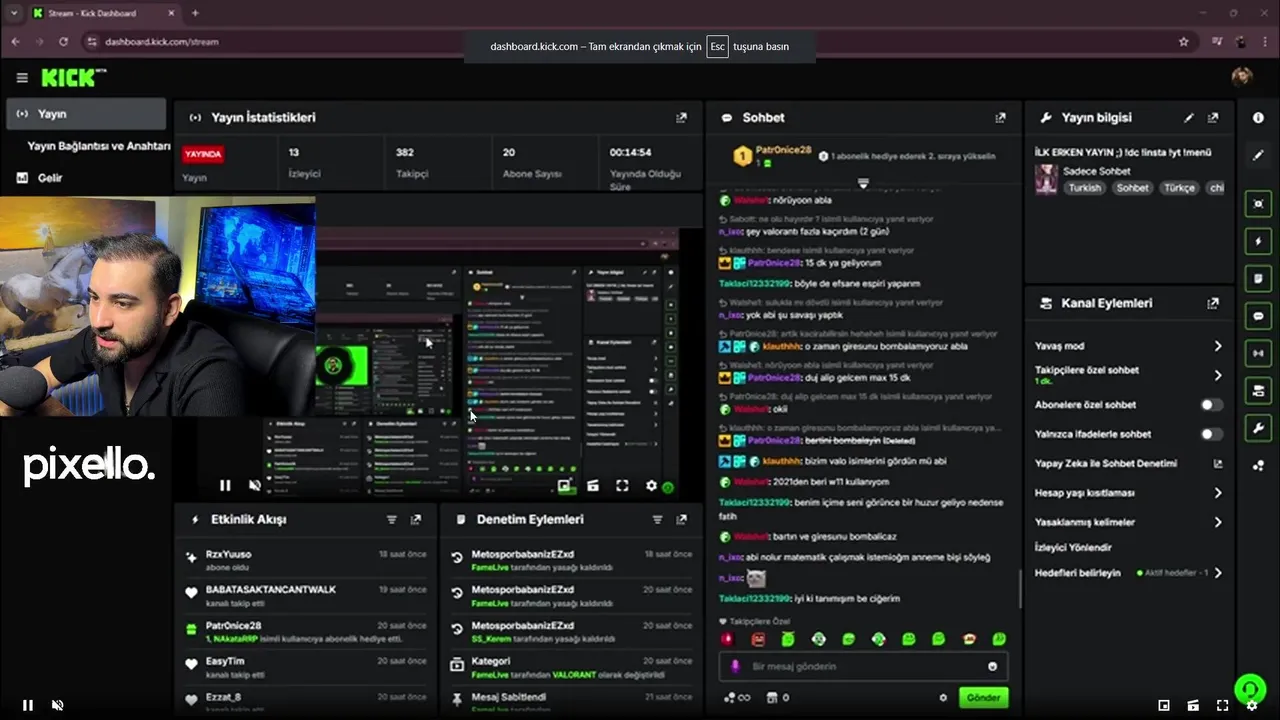Click the connected dots icon in right sidebar
This screenshot has height=720, width=1280.
pos(1258,466)
